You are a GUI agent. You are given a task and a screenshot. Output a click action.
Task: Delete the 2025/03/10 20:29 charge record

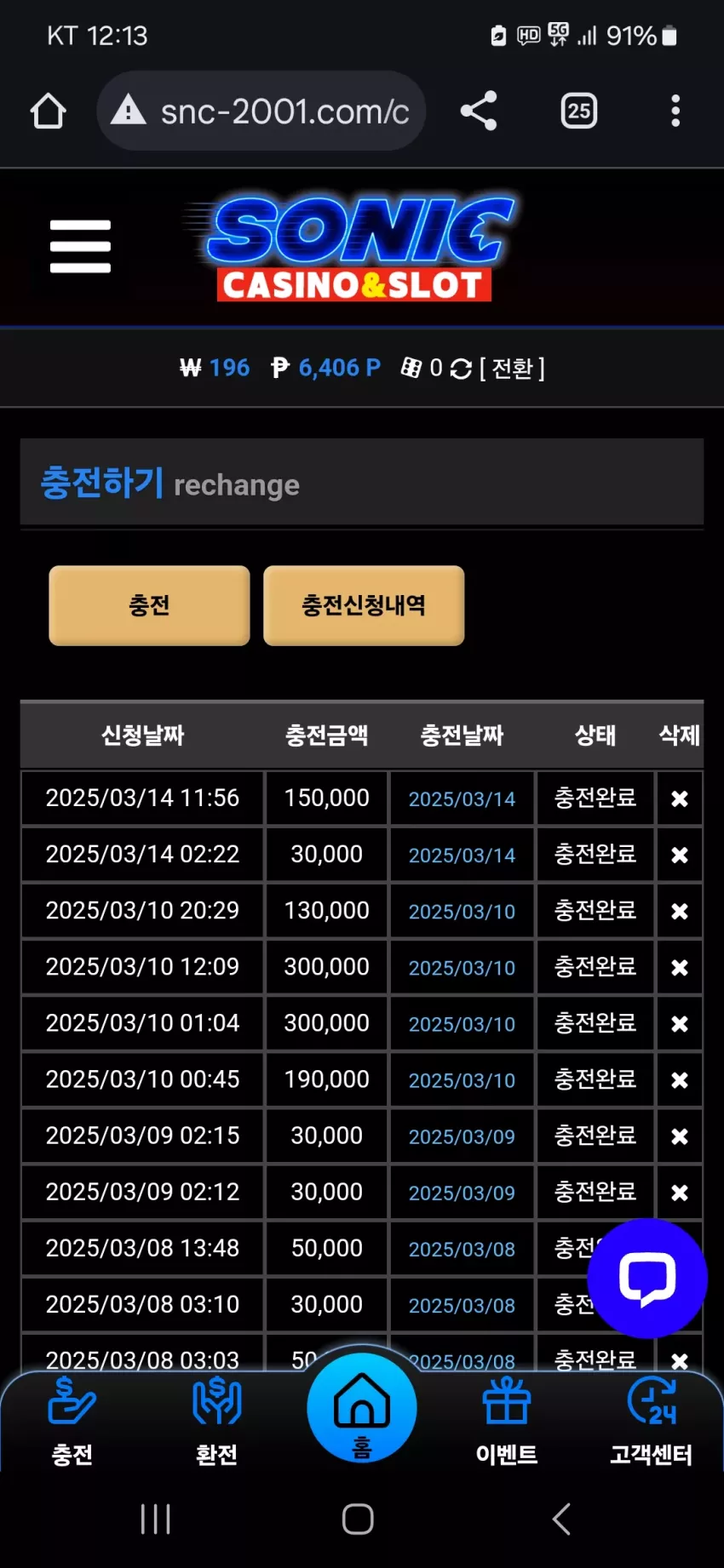[680, 911]
